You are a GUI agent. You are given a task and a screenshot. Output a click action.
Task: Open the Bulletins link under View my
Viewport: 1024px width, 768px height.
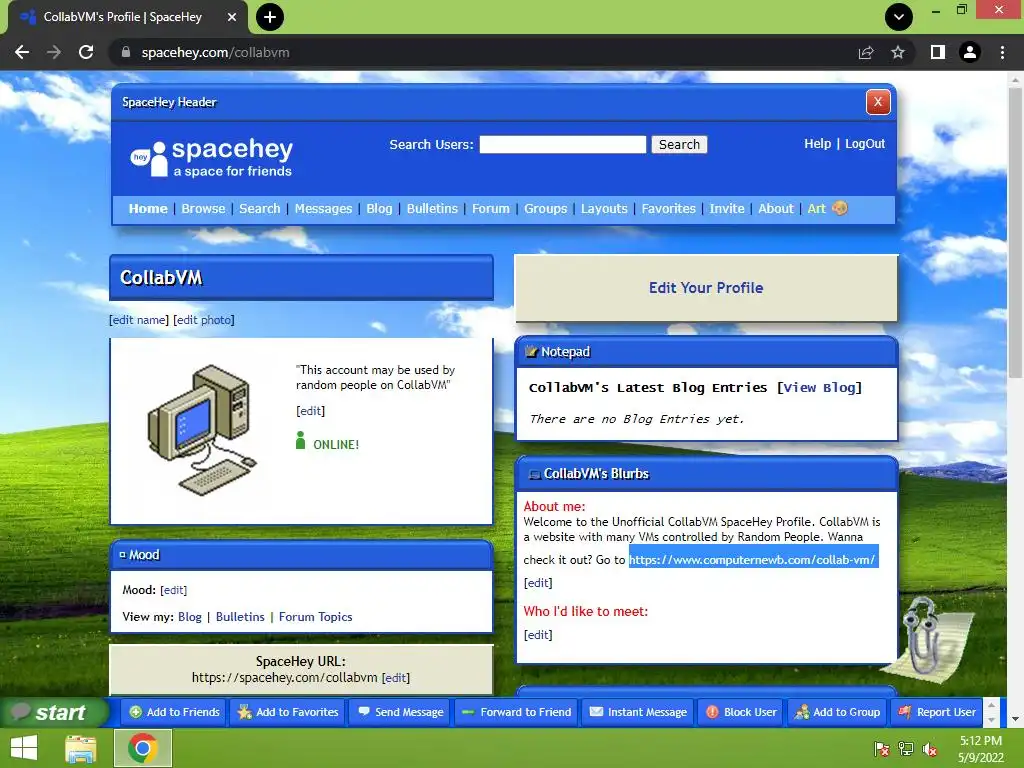(x=240, y=616)
